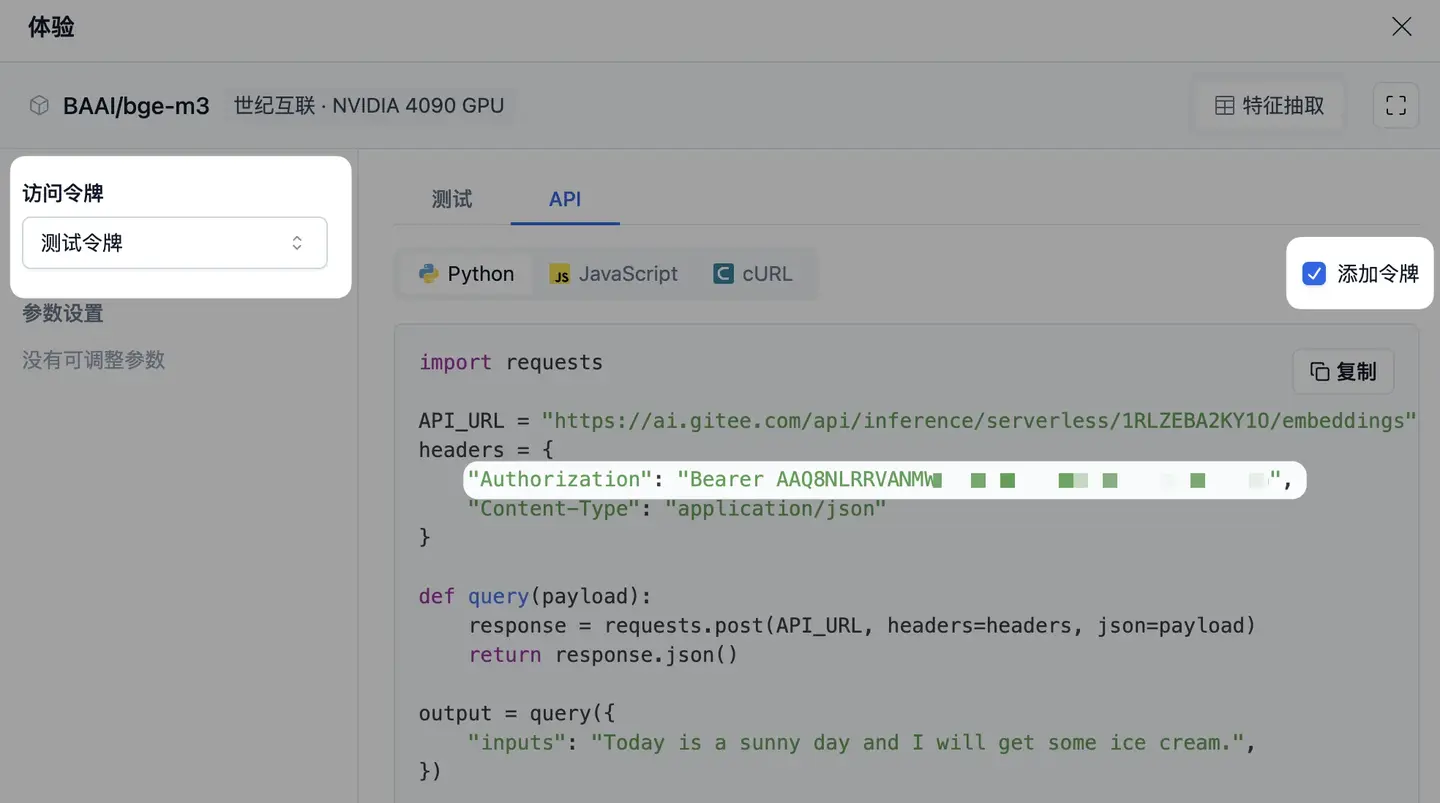Click the cube icon beside BAAI/bge-m3

(x=38, y=105)
